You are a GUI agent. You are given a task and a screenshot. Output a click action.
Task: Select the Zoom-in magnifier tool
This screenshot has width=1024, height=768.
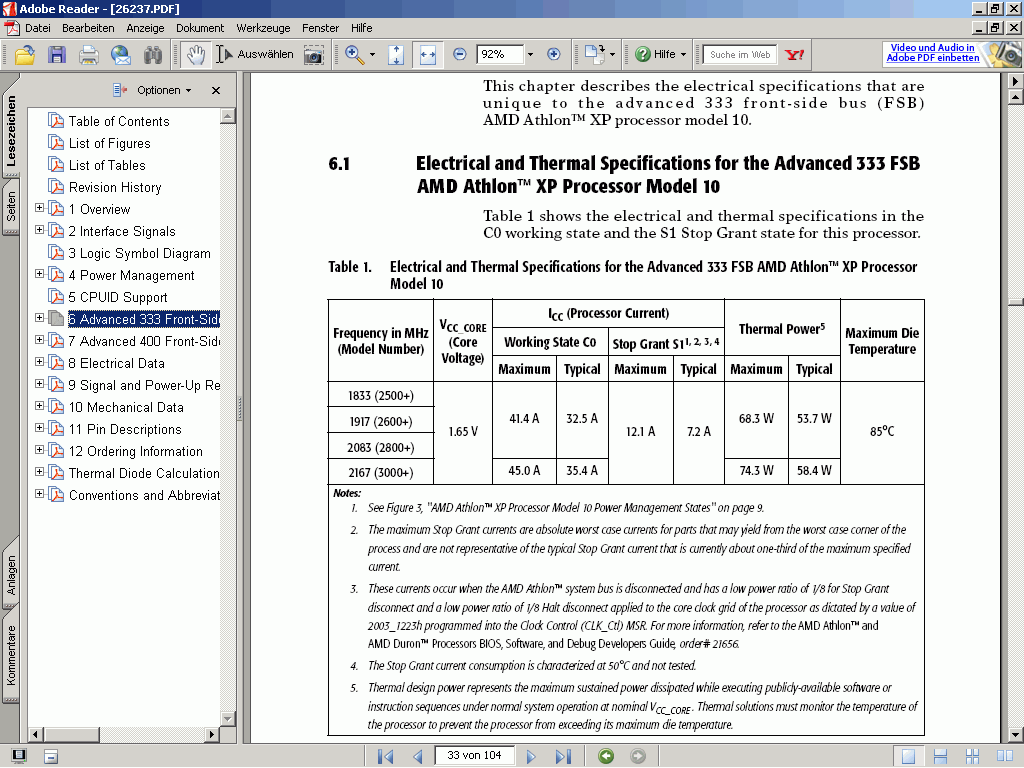point(355,55)
